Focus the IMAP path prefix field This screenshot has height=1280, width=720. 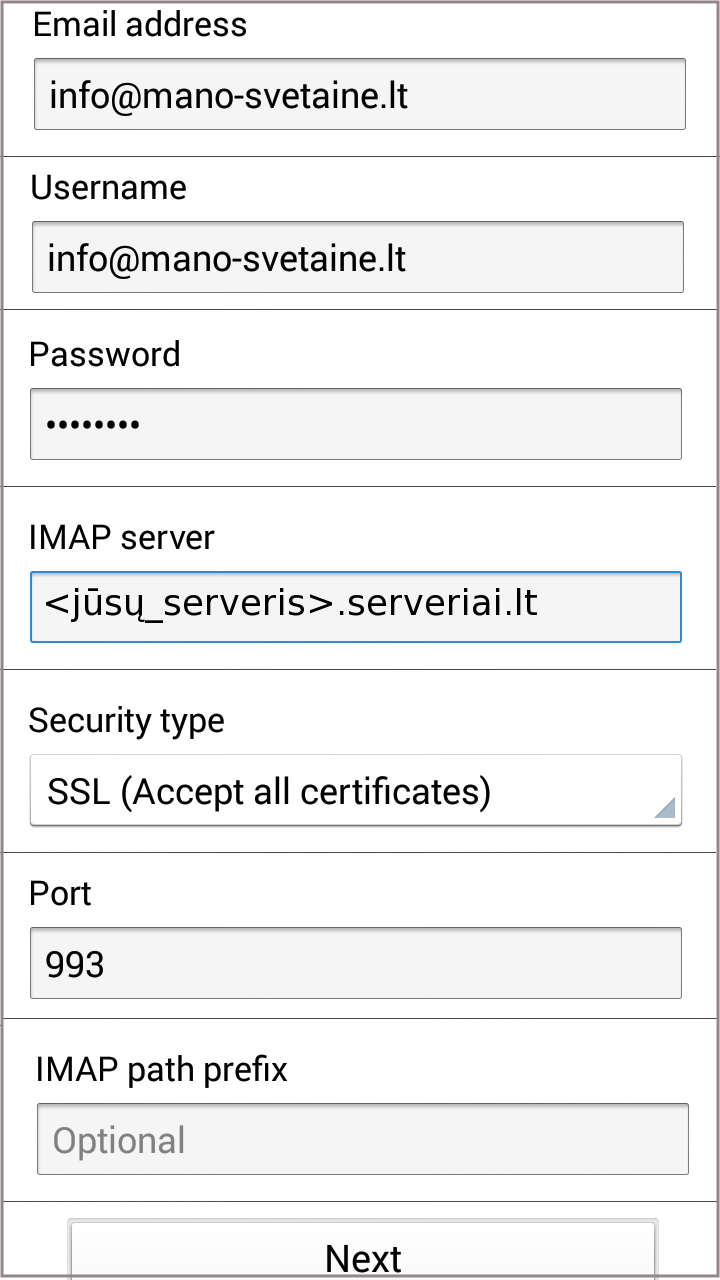[x=362, y=1139]
